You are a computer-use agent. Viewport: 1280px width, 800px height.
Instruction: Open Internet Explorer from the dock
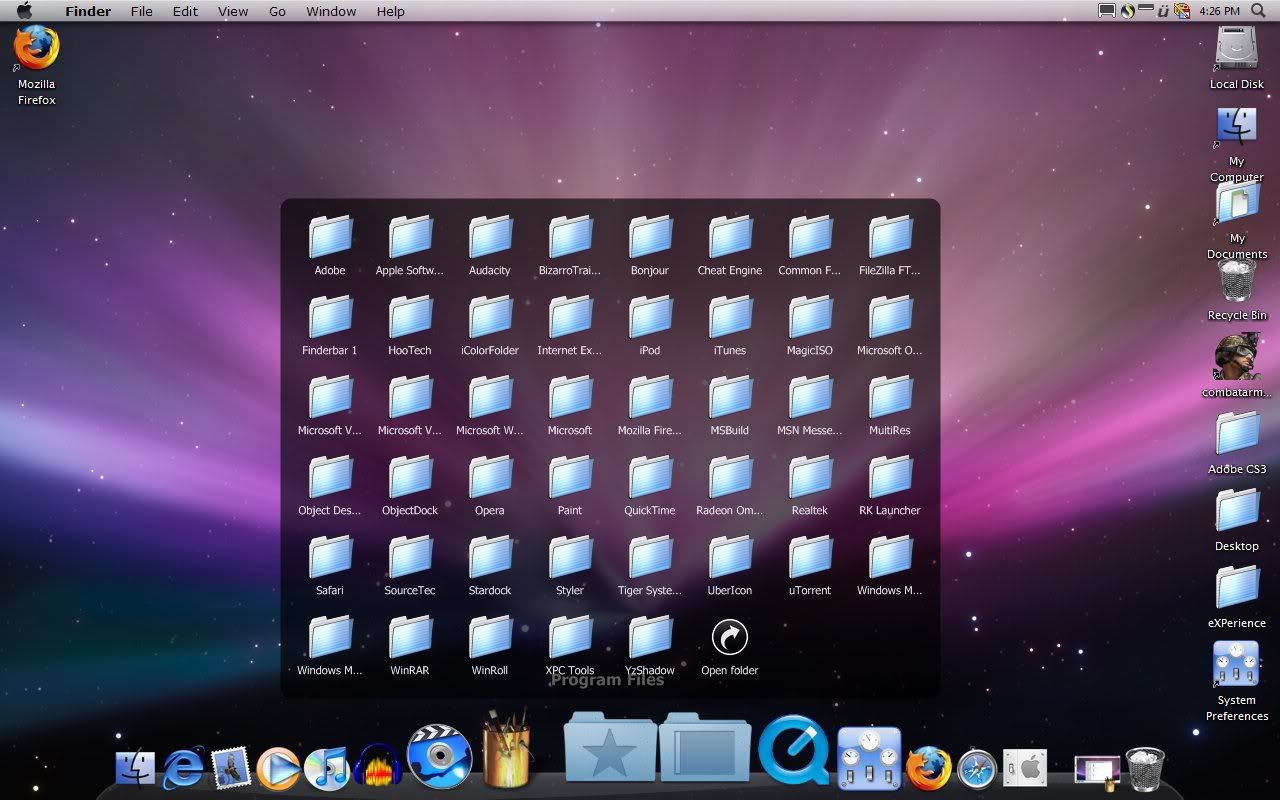(184, 767)
